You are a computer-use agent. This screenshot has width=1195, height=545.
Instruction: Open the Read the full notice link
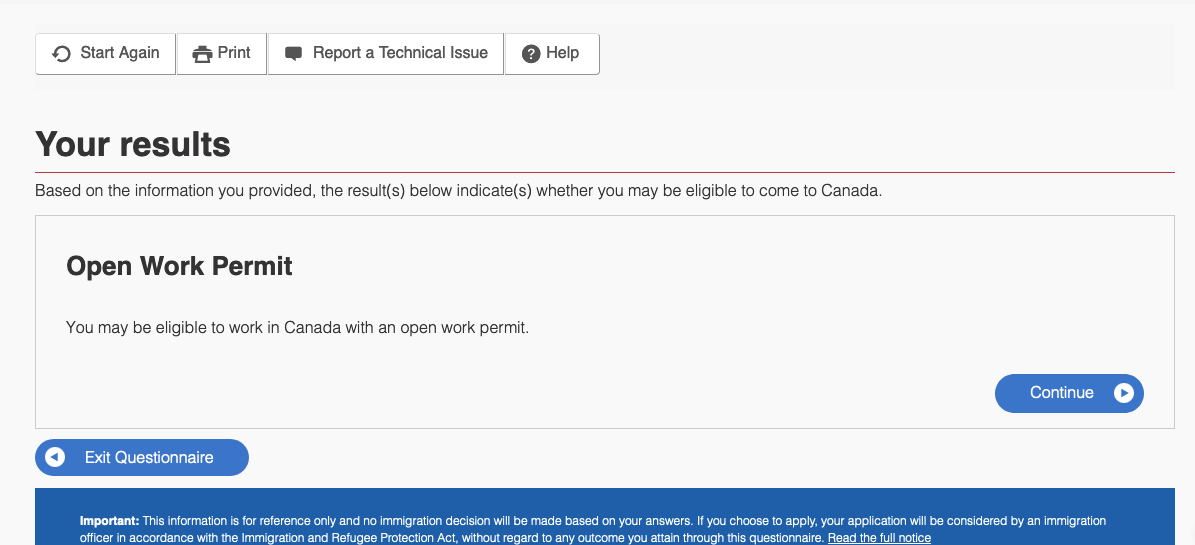pos(879,538)
